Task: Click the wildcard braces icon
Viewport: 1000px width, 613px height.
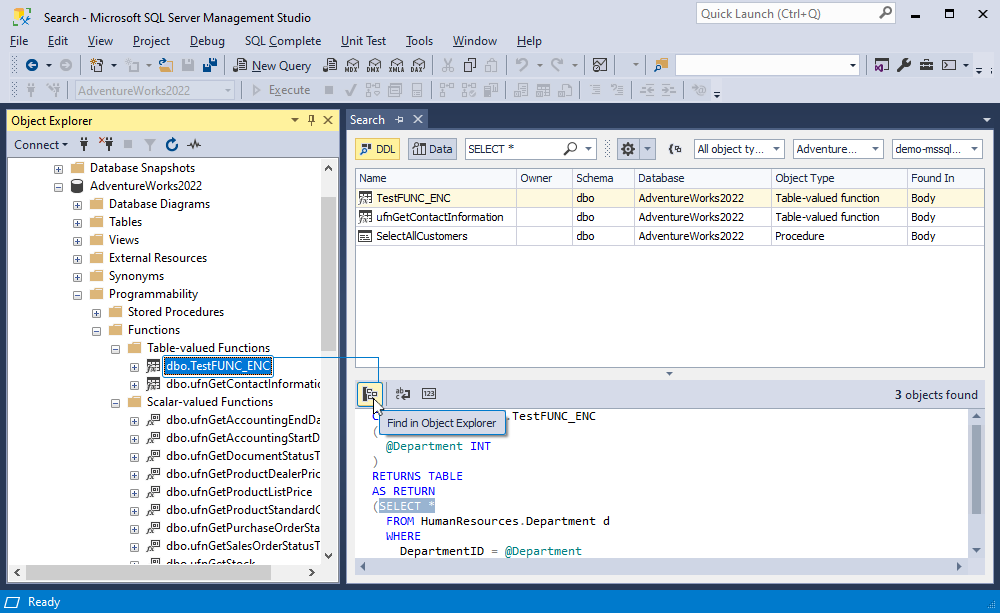Action: pos(675,149)
